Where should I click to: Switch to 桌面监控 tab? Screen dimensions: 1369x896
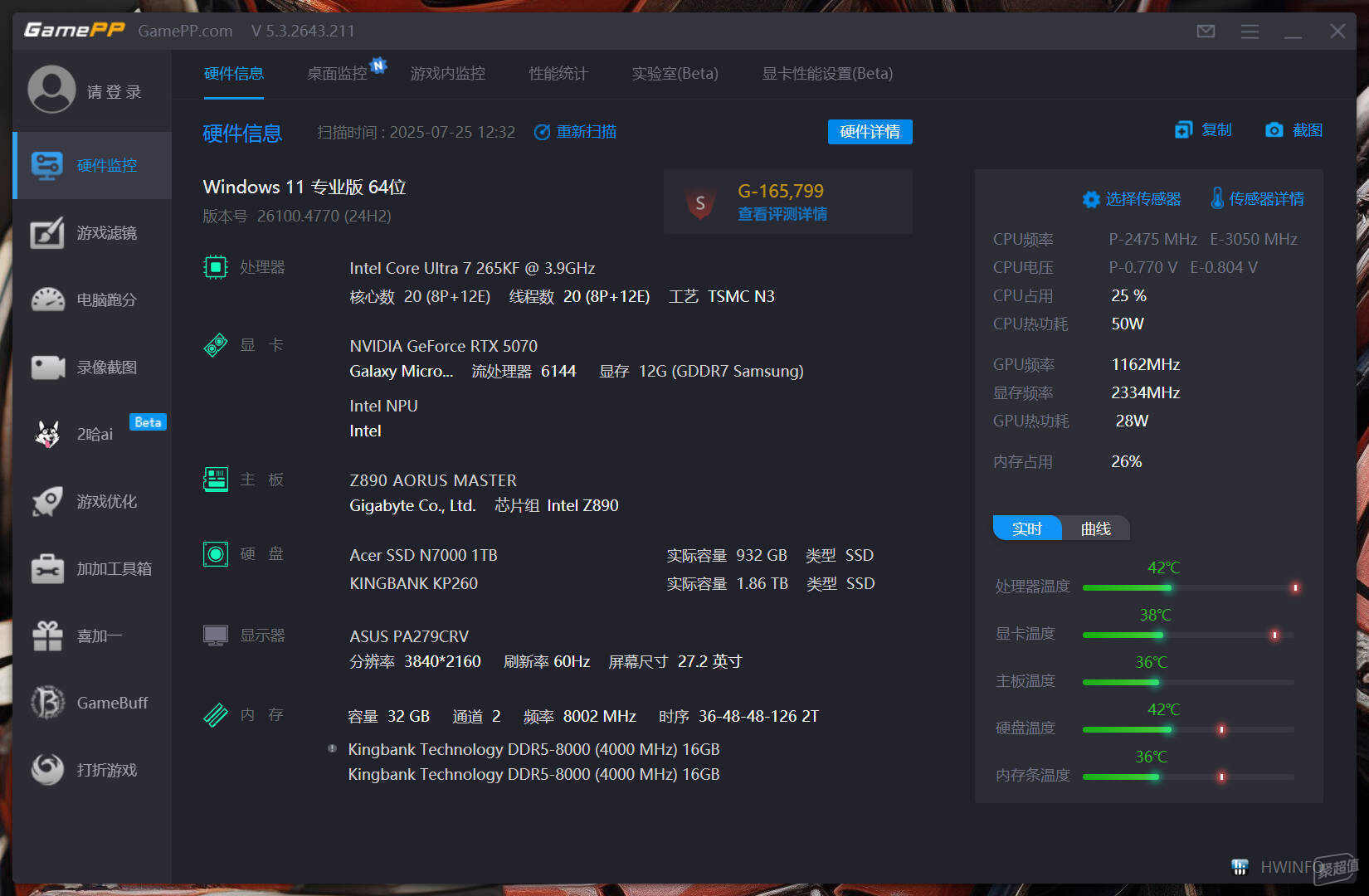pyautogui.click(x=337, y=74)
